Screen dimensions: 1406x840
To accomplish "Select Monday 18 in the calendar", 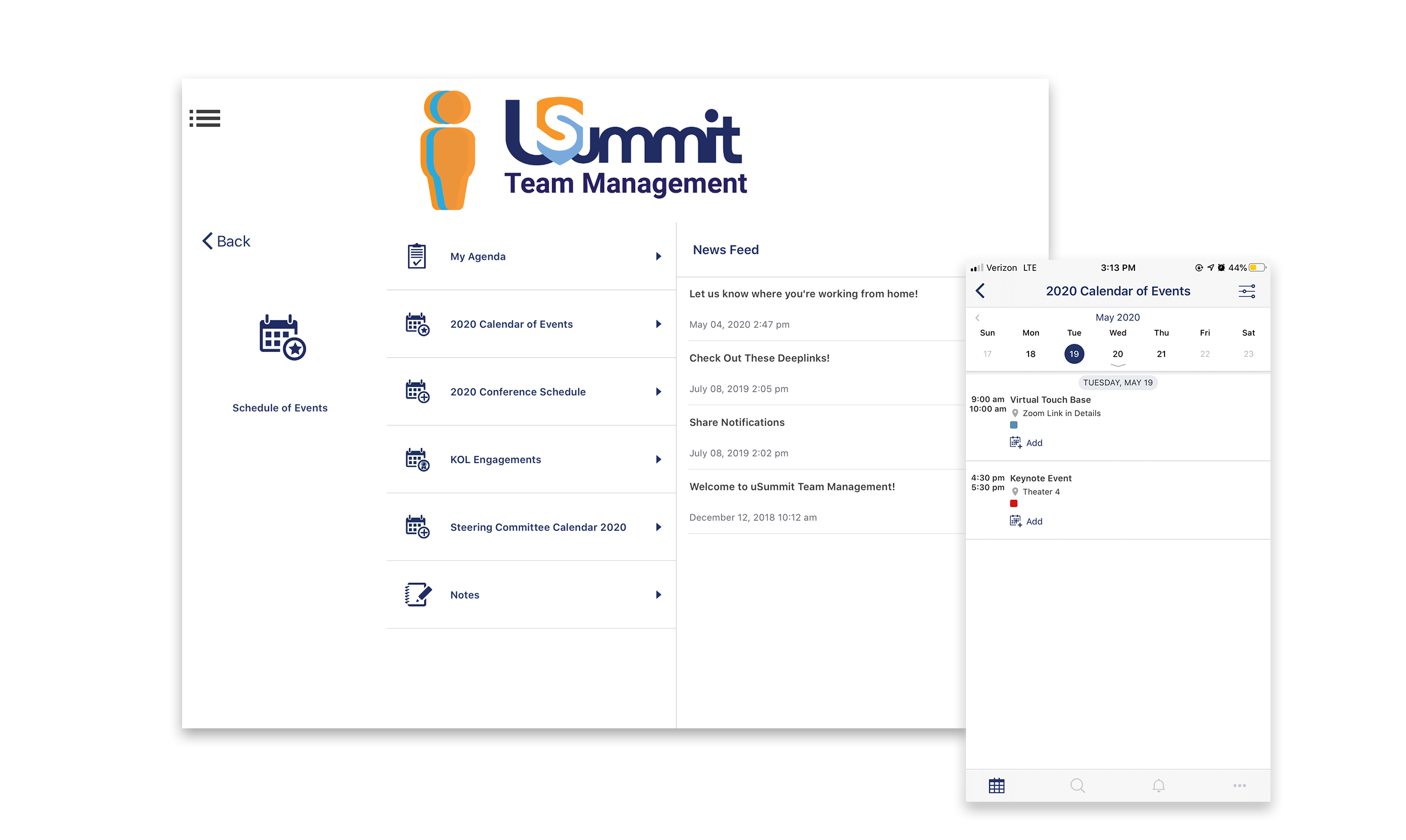I will click(1031, 354).
